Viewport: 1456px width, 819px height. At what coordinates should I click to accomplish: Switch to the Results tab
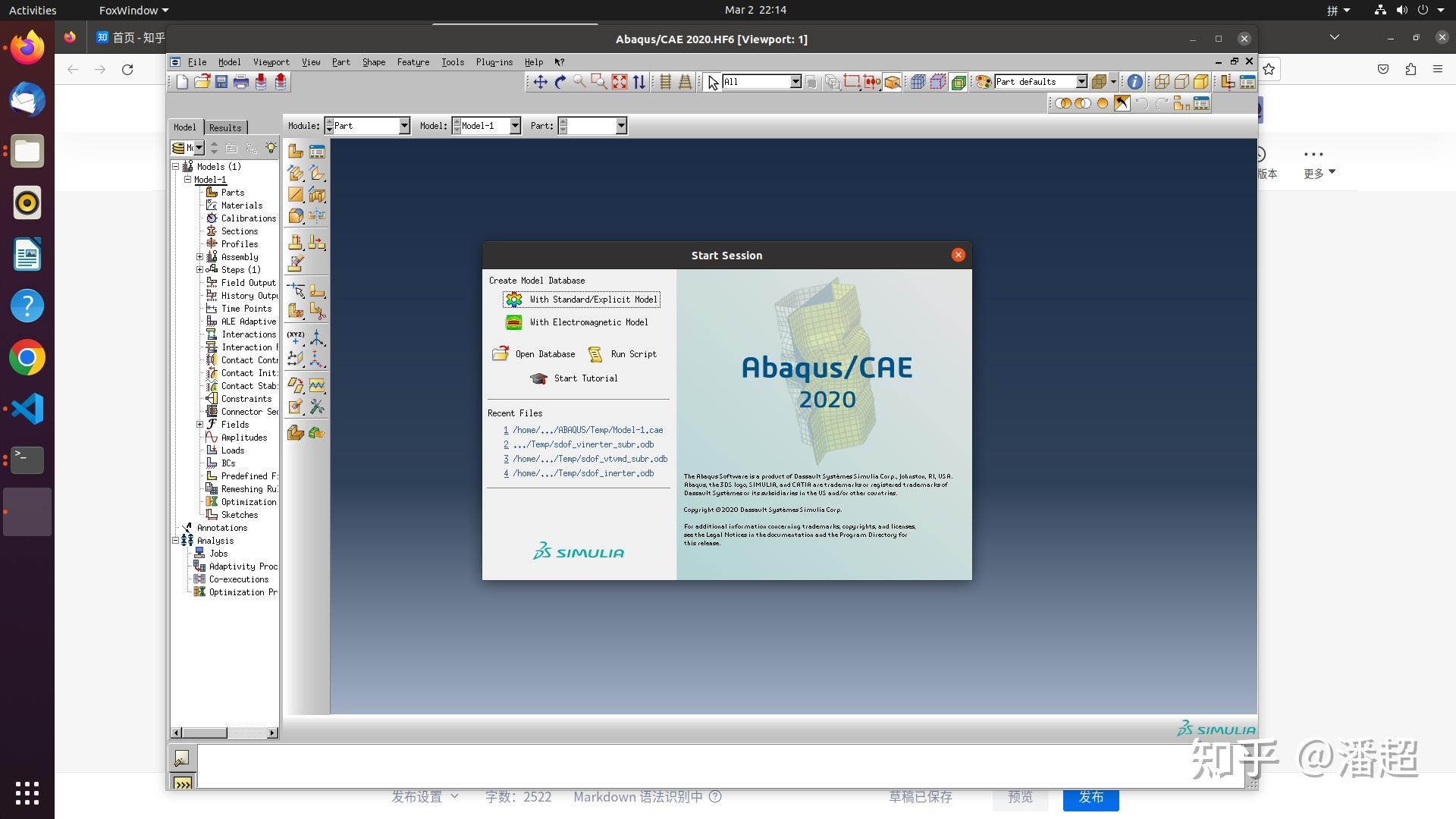(224, 127)
